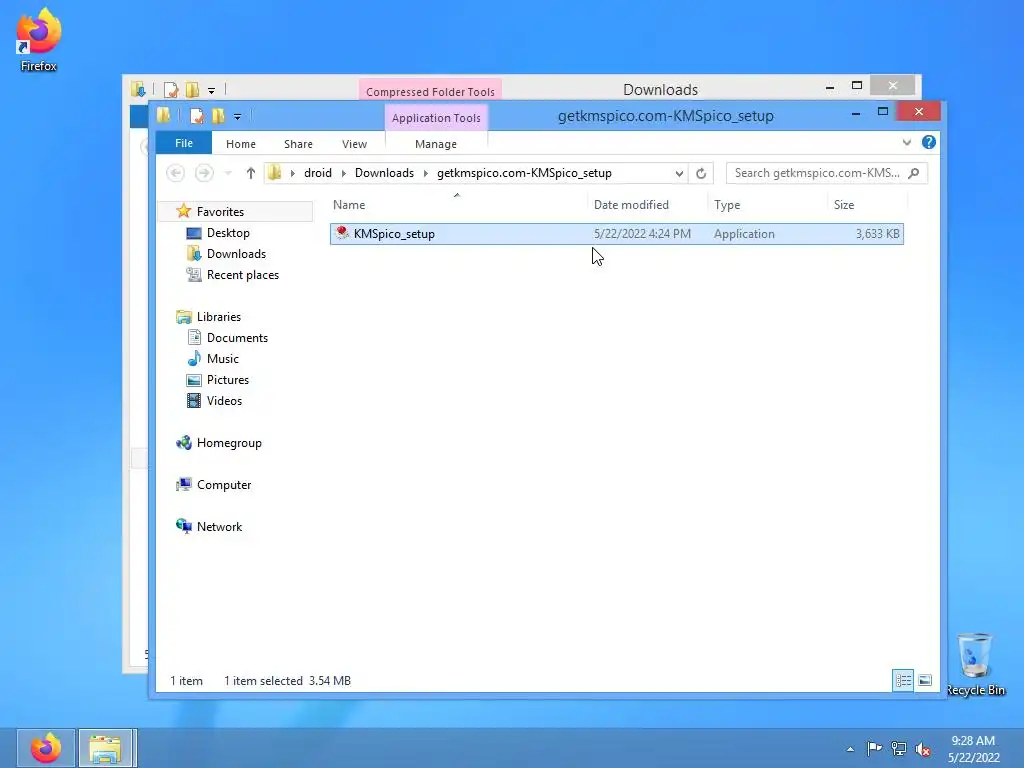Sort by the Type column header
The height and width of the screenshot is (768, 1024).
727,205
